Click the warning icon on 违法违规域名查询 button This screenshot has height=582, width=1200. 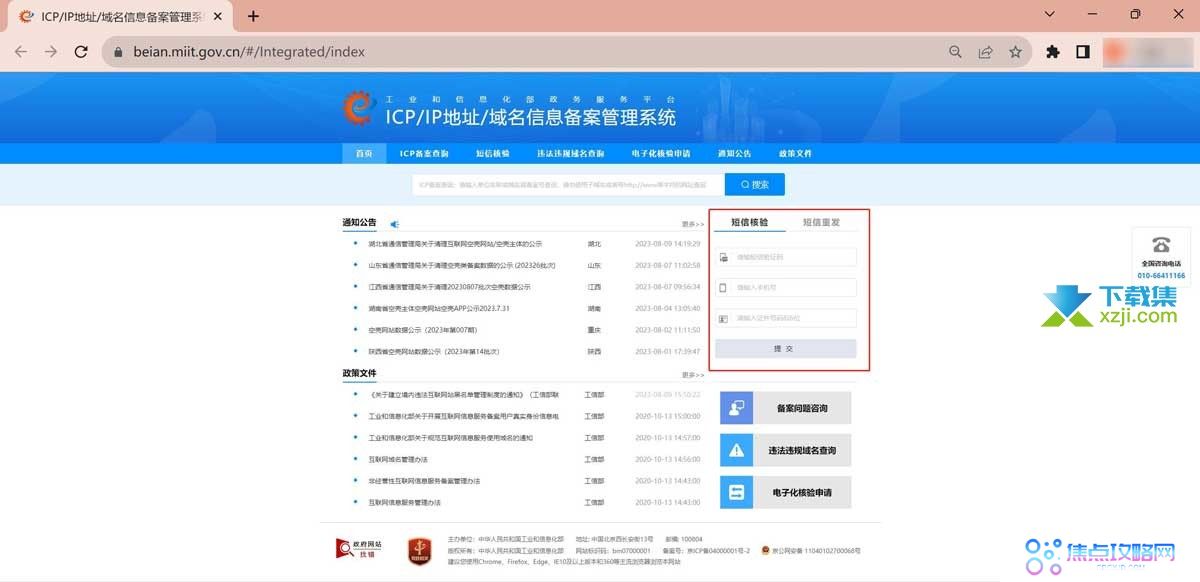pyautogui.click(x=736, y=450)
